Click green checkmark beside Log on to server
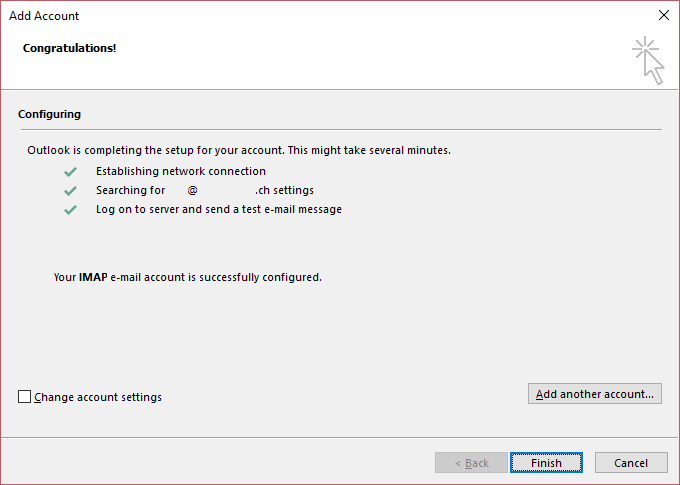The width and height of the screenshot is (680, 485). [x=70, y=210]
